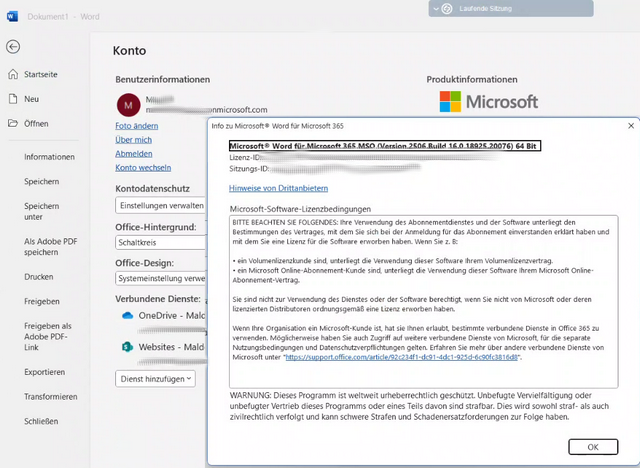
Task: Click the Microsoft logo under Produktinformationen
Action: tap(489, 102)
